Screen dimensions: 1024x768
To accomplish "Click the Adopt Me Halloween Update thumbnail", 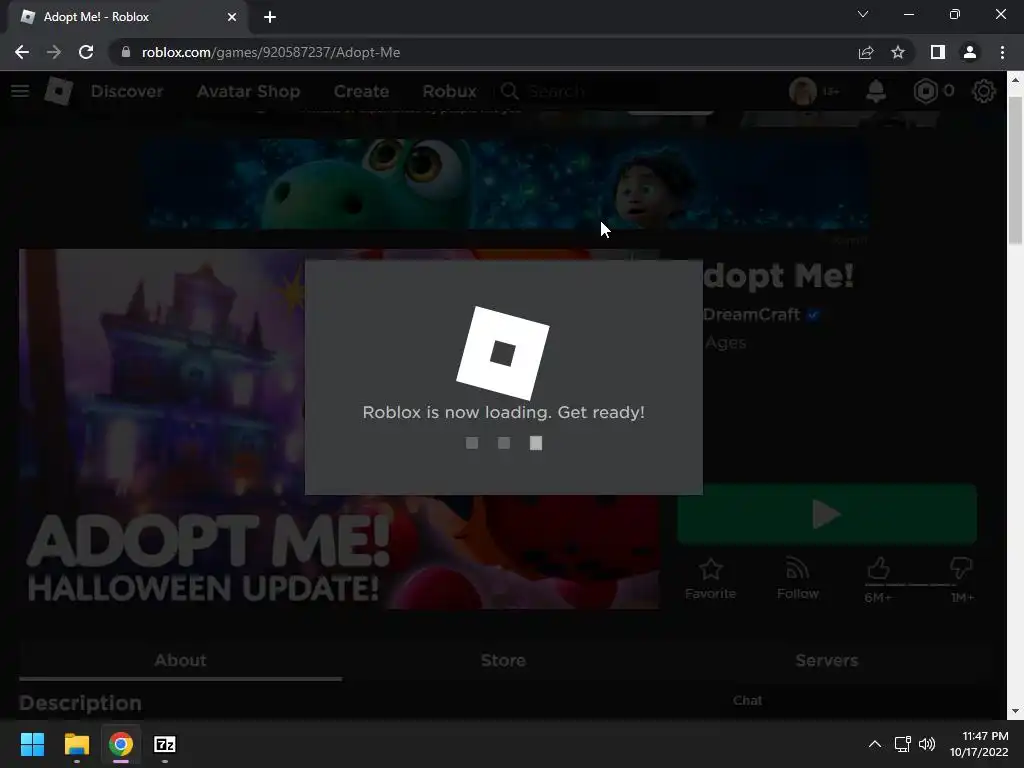I will click(x=161, y=429).
